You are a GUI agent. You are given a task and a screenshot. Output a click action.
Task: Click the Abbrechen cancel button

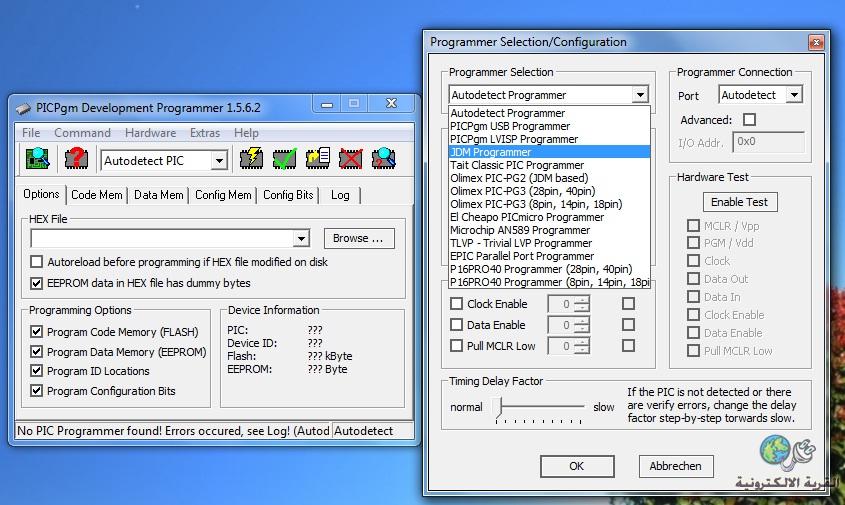676,466
